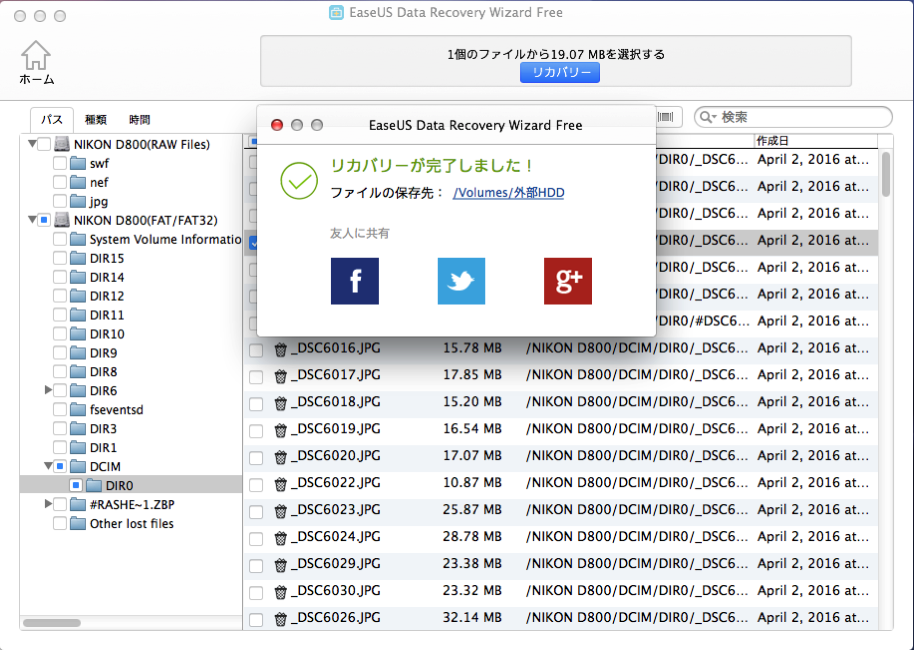Click the リカバリー button
Image resolution: width=914 pixels, height=650 pixels.
559,72
